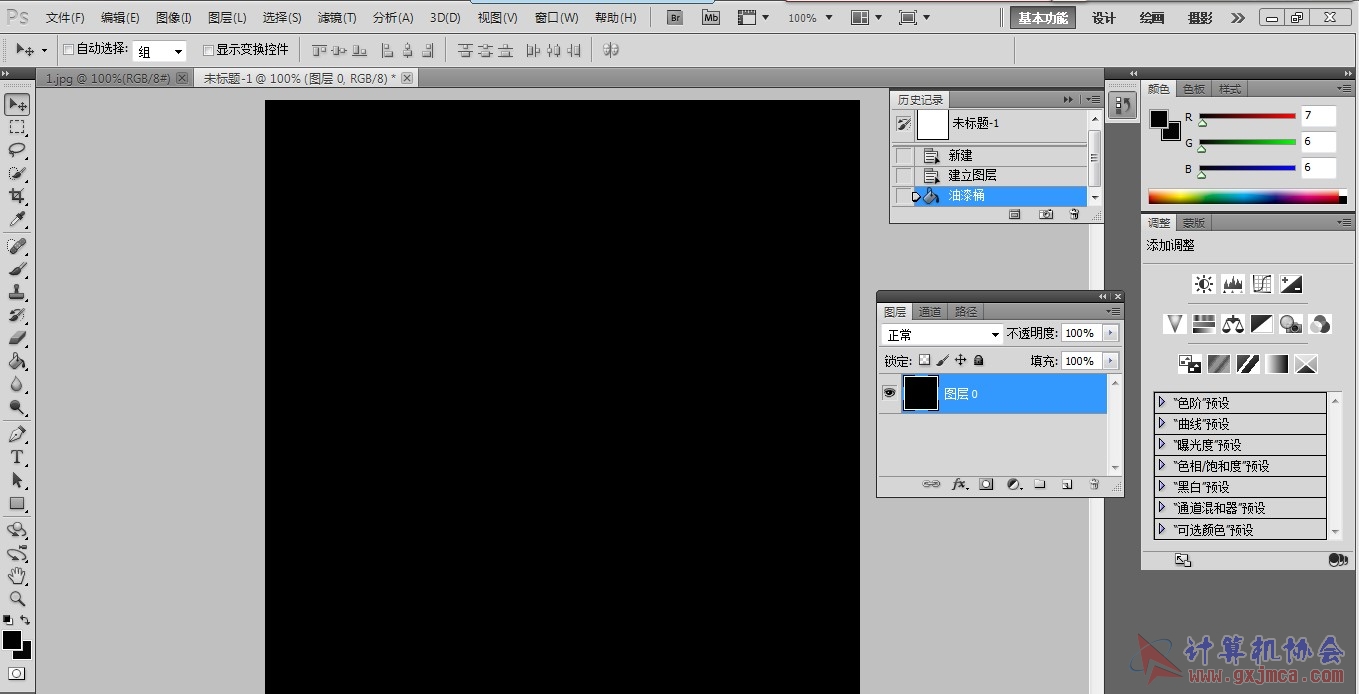Screen dimensions: 1359x694
Task: Select the Pen tool
Action: click(17, 434)
